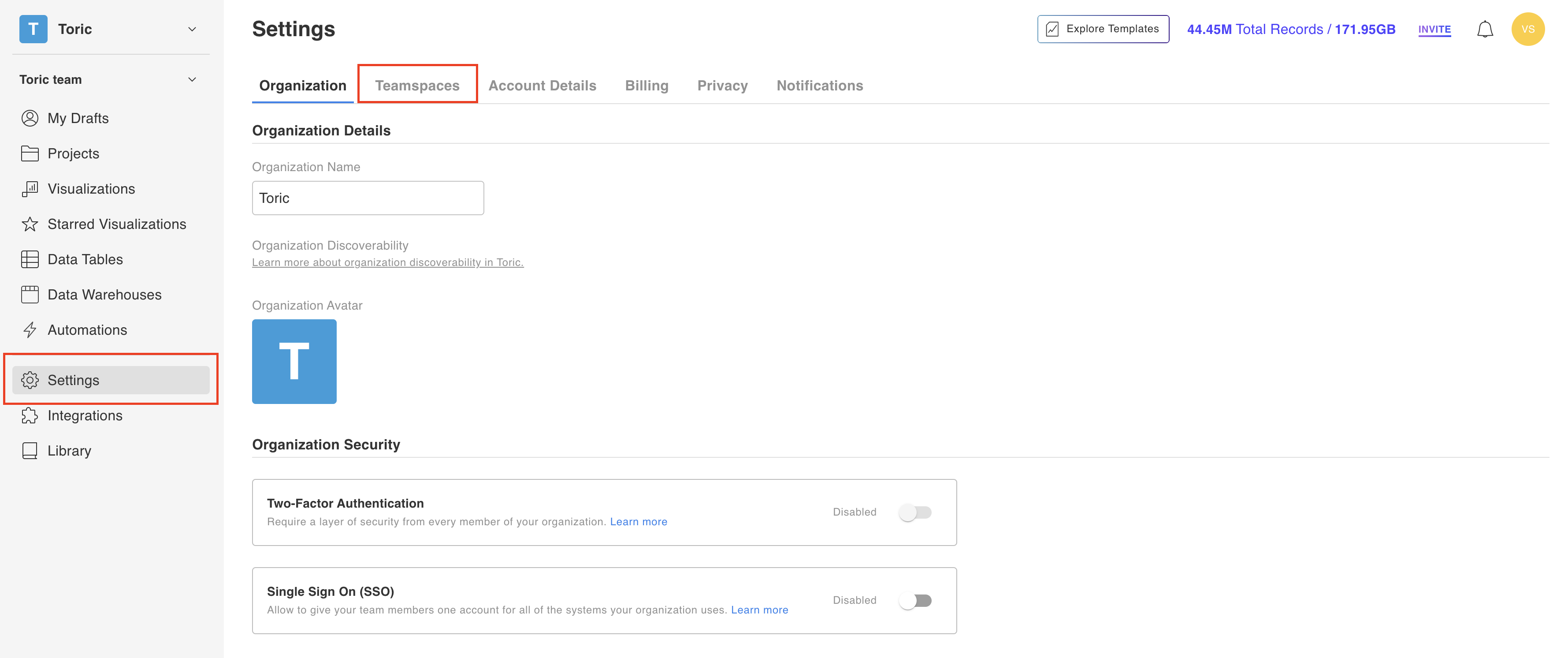Go to Automations lightning icon
The height and width of the screenshot is (658, 1568).
coord(30,330)
